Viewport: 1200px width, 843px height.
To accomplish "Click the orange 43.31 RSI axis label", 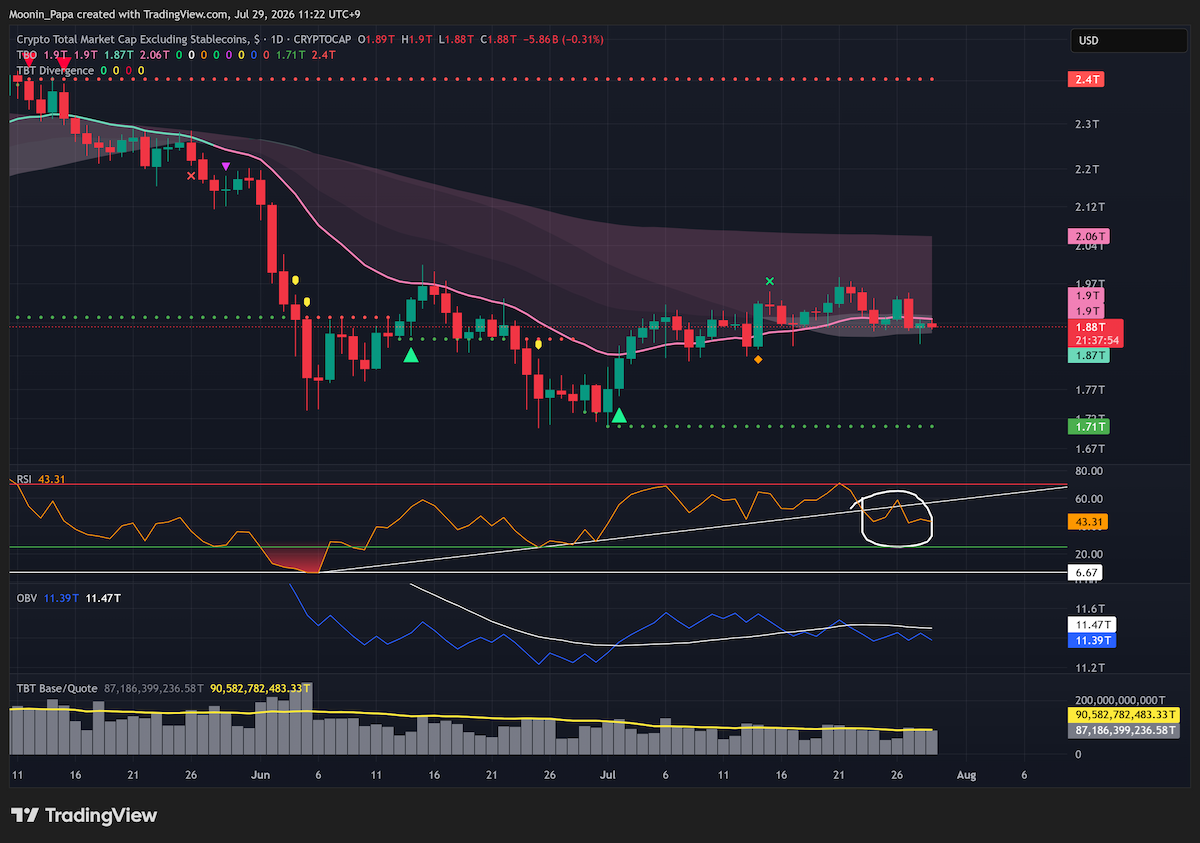I will click(1088, 522).
